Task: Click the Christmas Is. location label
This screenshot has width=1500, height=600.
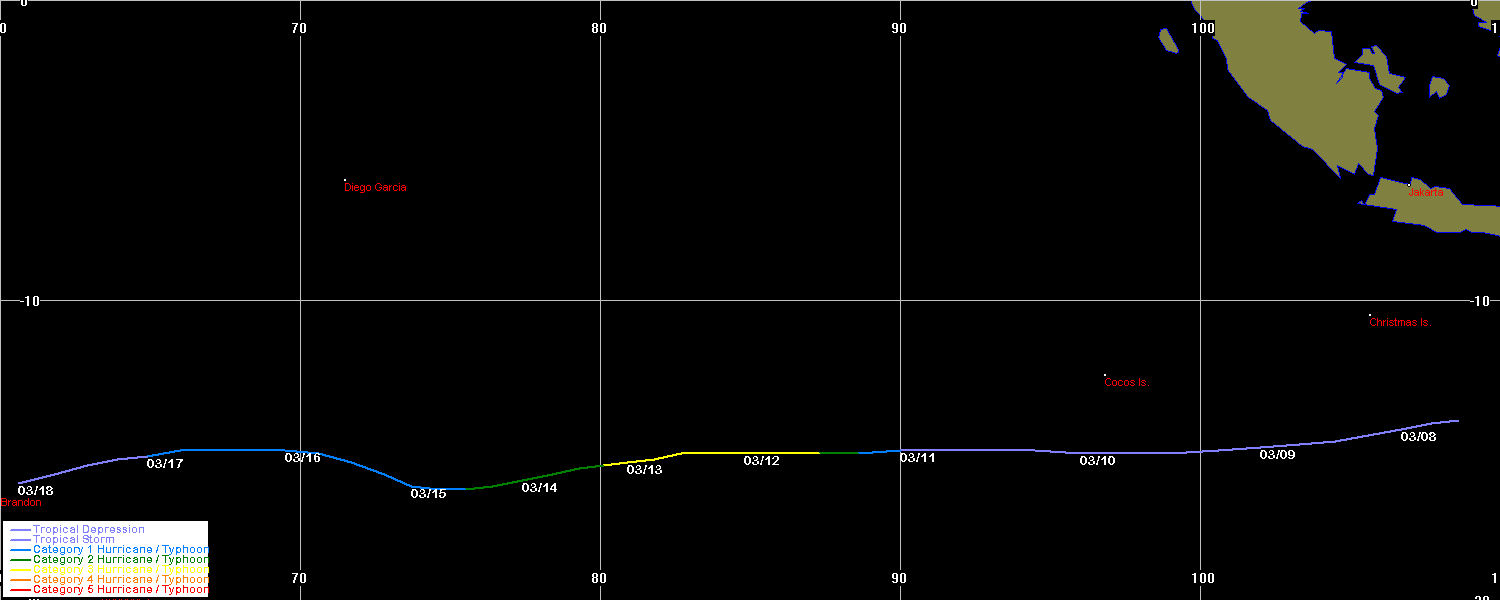Action: pyautogui.click(x=1400, y=323)
